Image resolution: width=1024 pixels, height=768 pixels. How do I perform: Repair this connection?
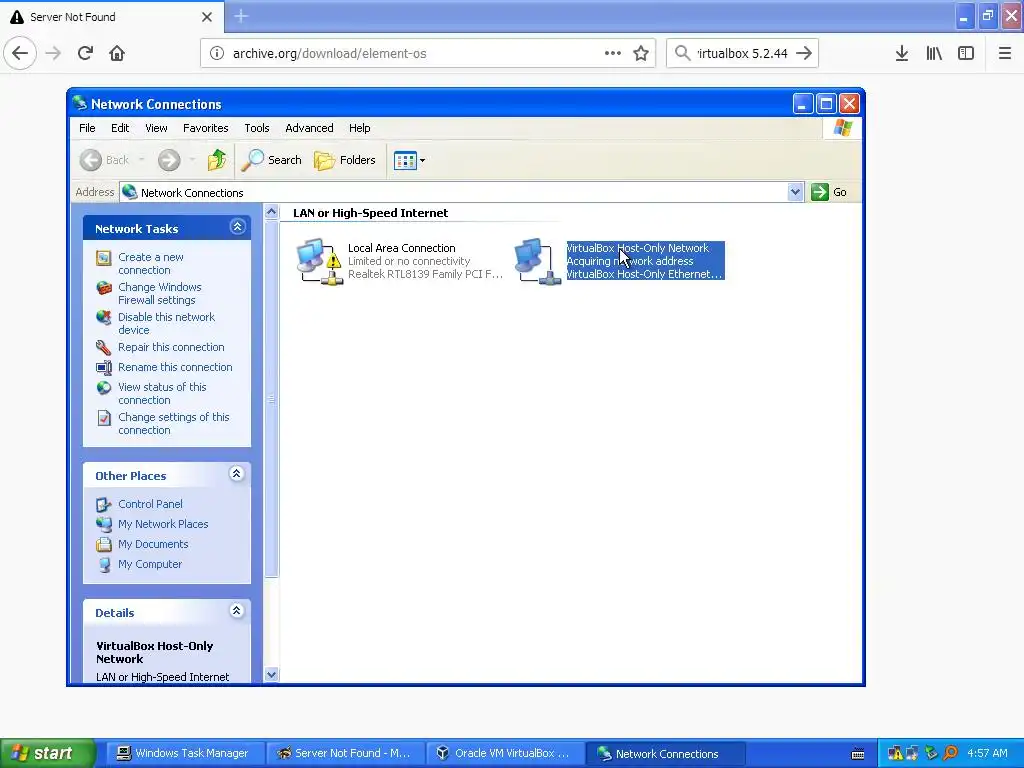click(171, 347)
